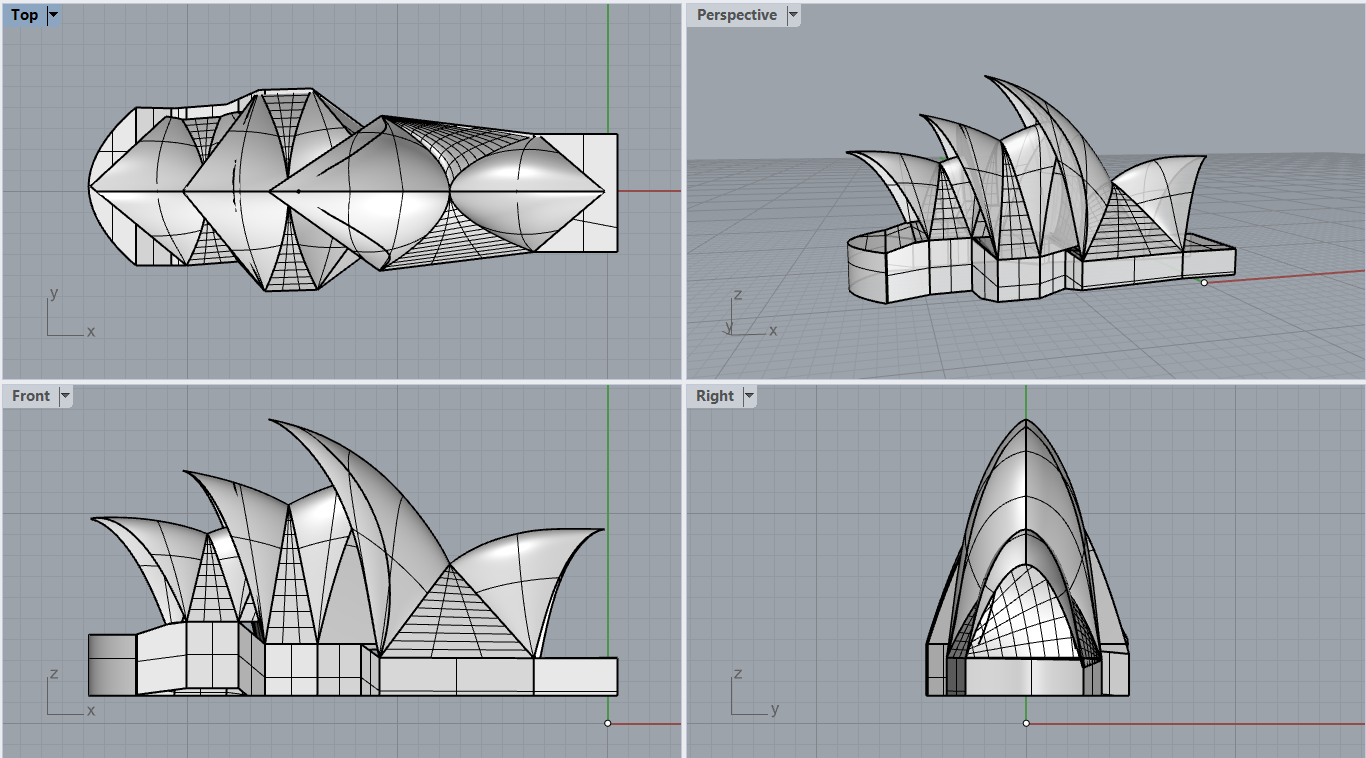Select the model in the Top viewport
1366x758 pixels.
coord(353,189)
